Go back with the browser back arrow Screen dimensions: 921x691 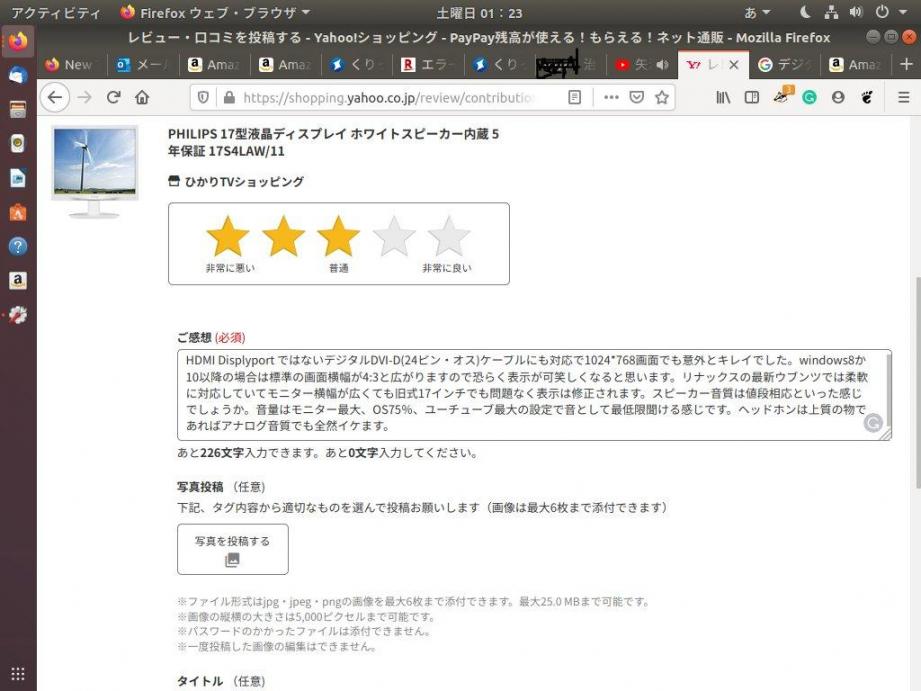click(55, 97)
